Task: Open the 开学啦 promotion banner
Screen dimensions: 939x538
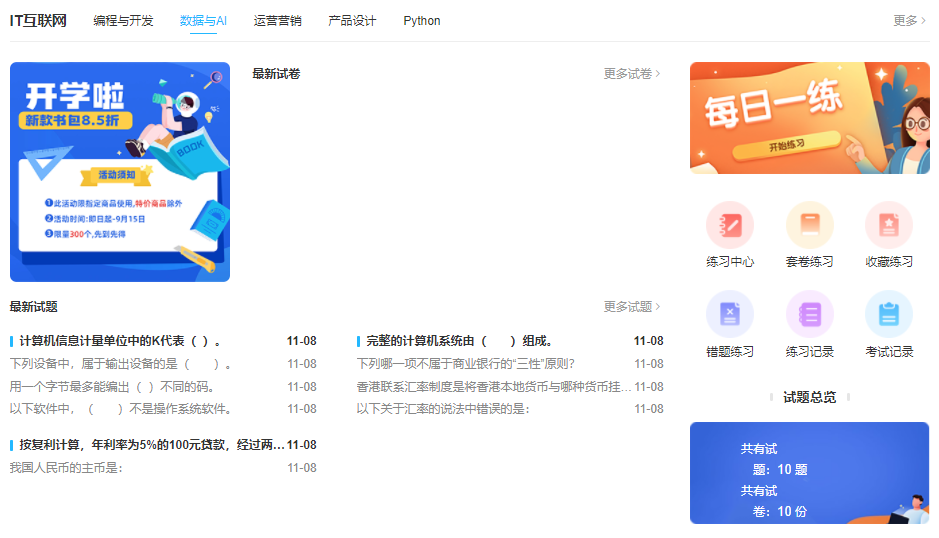Action: [x=120, y=172]
